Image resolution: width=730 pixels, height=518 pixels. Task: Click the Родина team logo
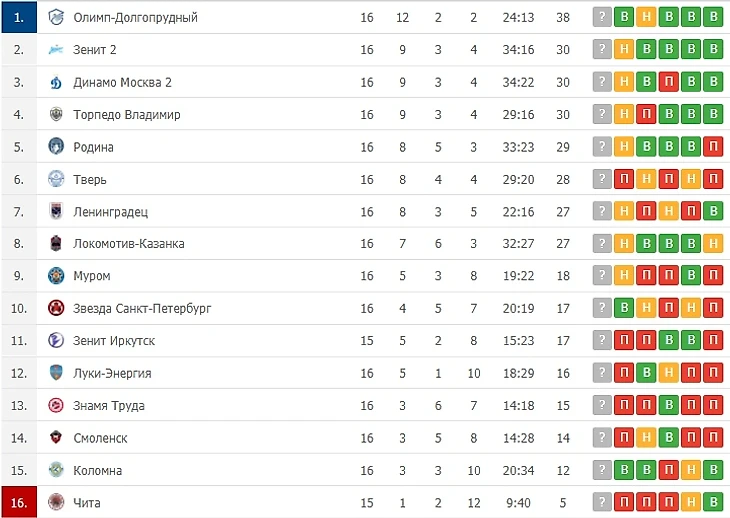point(56,146)
